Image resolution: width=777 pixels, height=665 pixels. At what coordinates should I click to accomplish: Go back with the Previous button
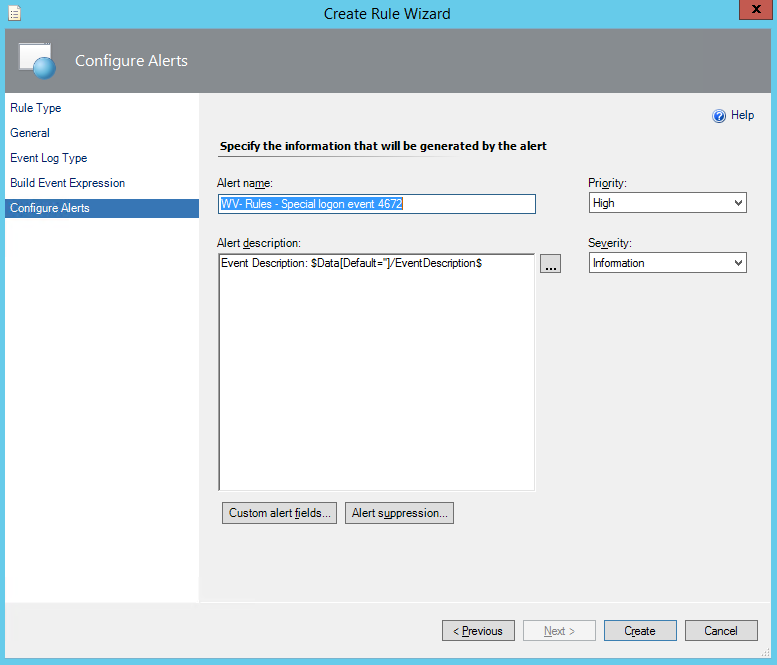tap(478, 631)
